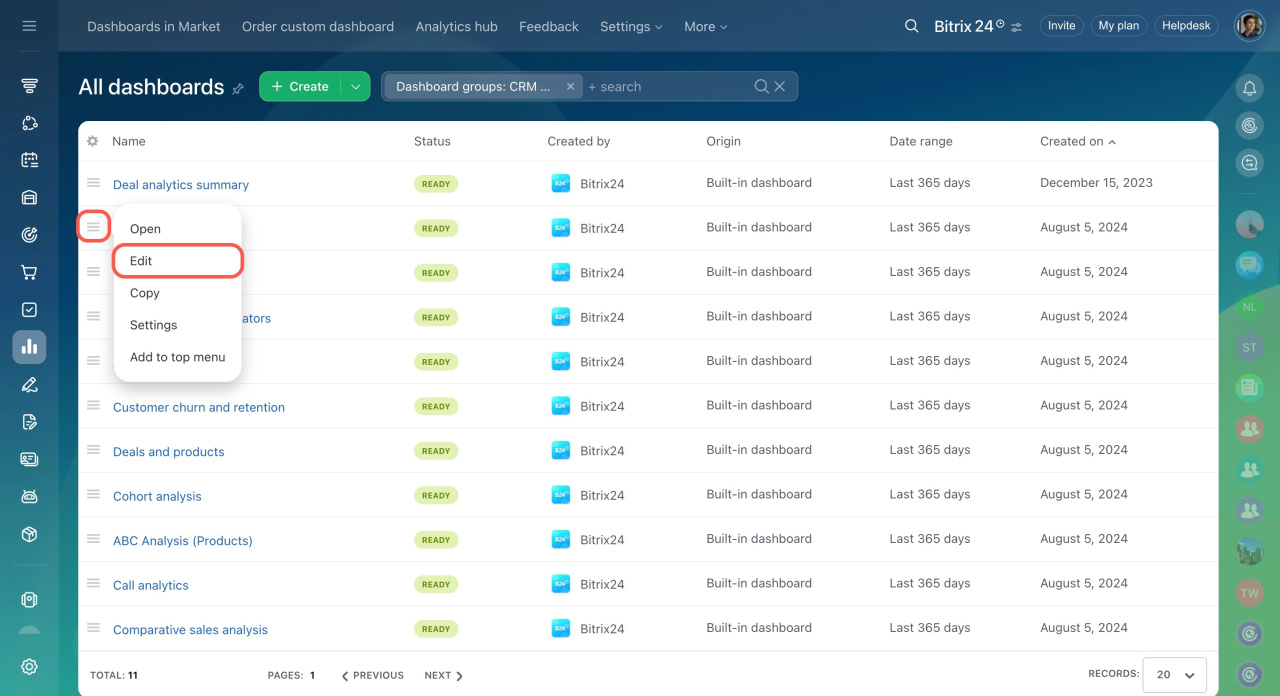
Task: Click the search magnifier icon in top bar
Action: 911,26
